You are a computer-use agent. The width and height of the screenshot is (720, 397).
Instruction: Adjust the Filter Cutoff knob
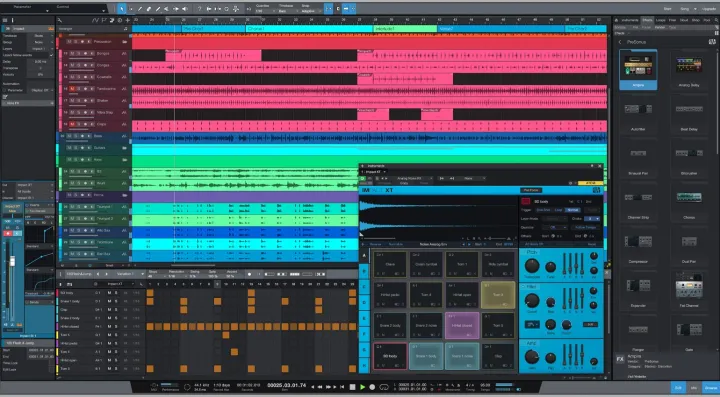pos(532,301)
